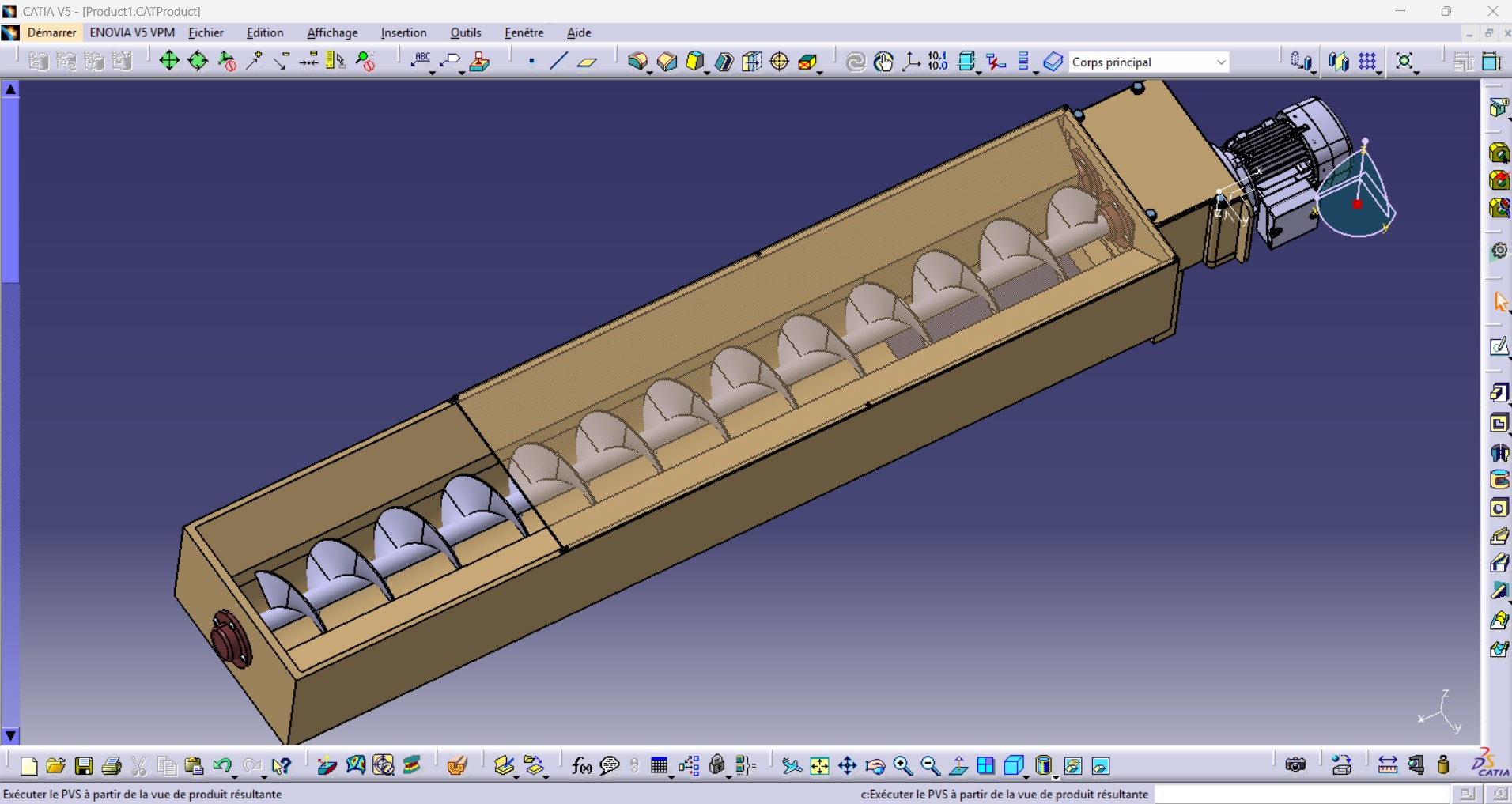Click the Save floppy disk icon
The height and width of the screenshot is (804, 1512).
click(84, 765)
